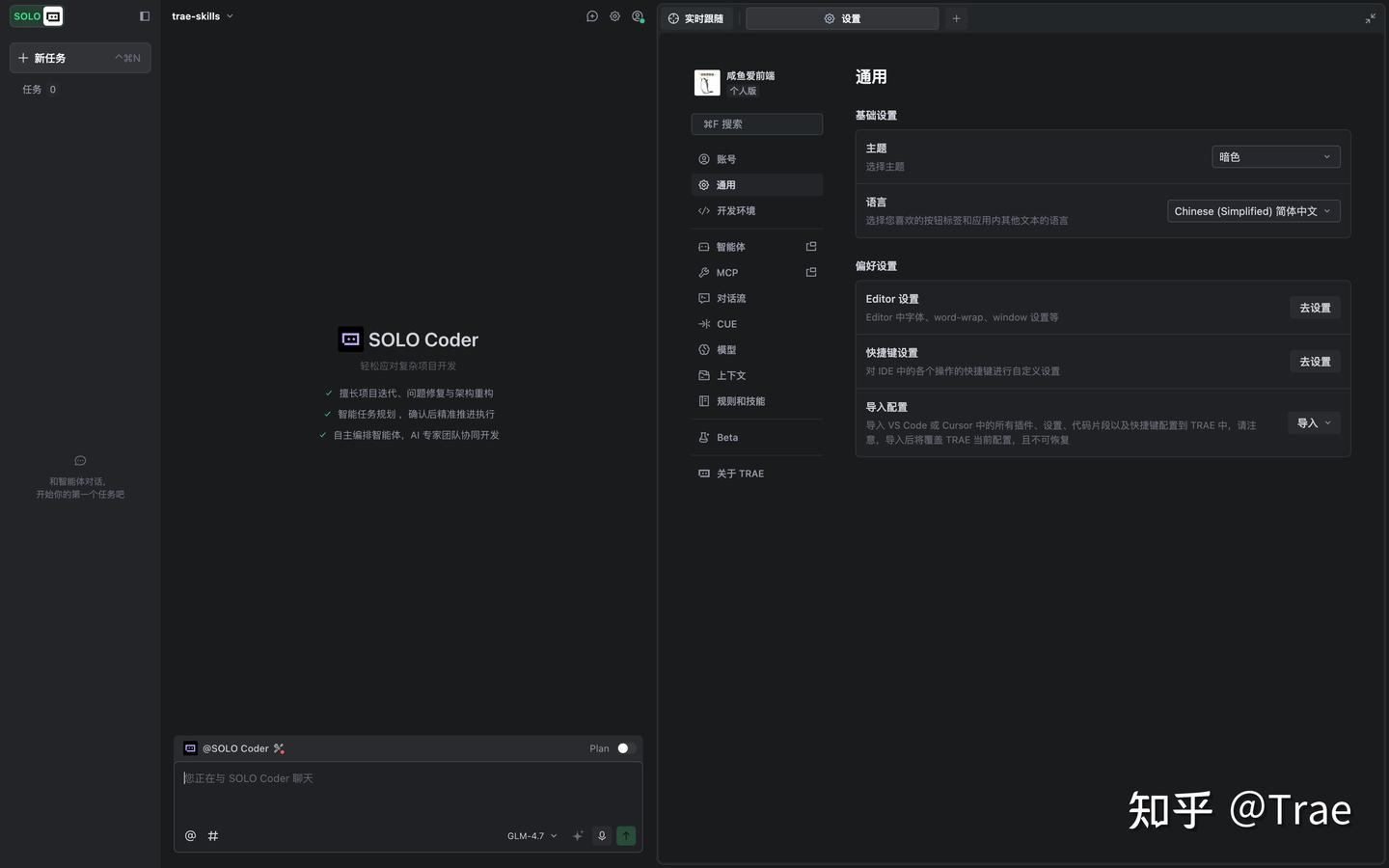Image resolution: width=1389 pixels, height=868 pixels.
Task: Collapse right panel with shrink arrows icon
Action: 1371,18
